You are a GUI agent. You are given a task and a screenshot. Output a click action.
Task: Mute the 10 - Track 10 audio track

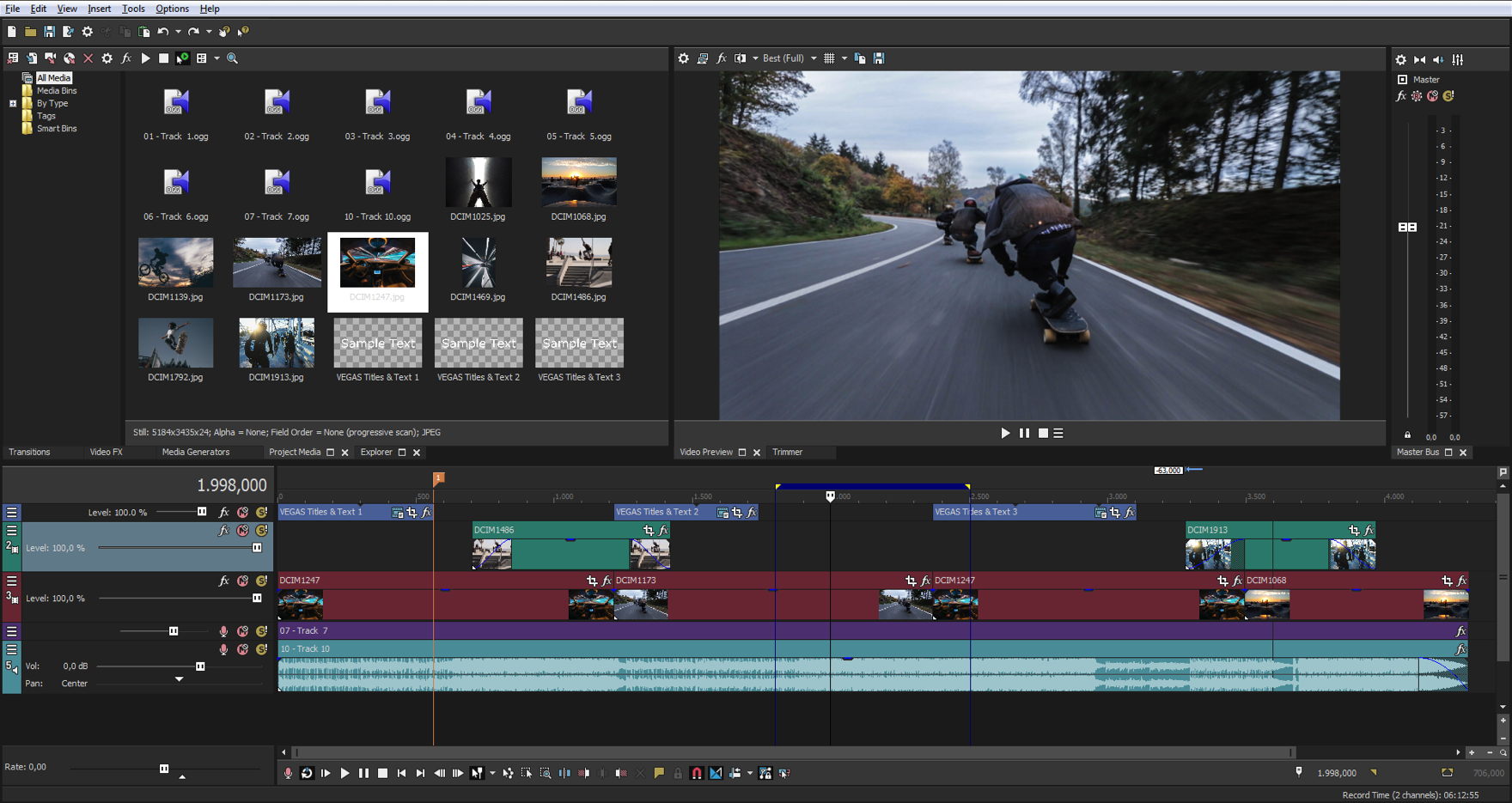[x=243, y=649]
